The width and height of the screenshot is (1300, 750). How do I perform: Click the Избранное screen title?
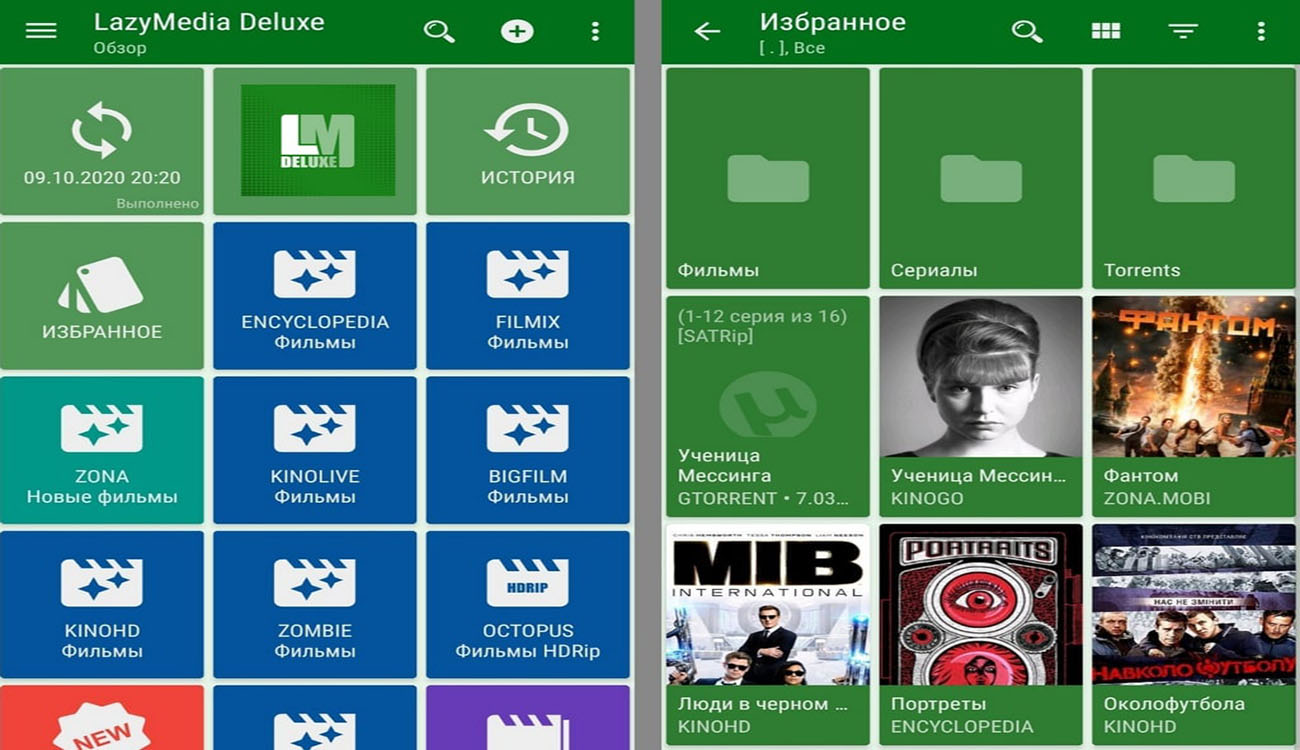coord(833,22)
